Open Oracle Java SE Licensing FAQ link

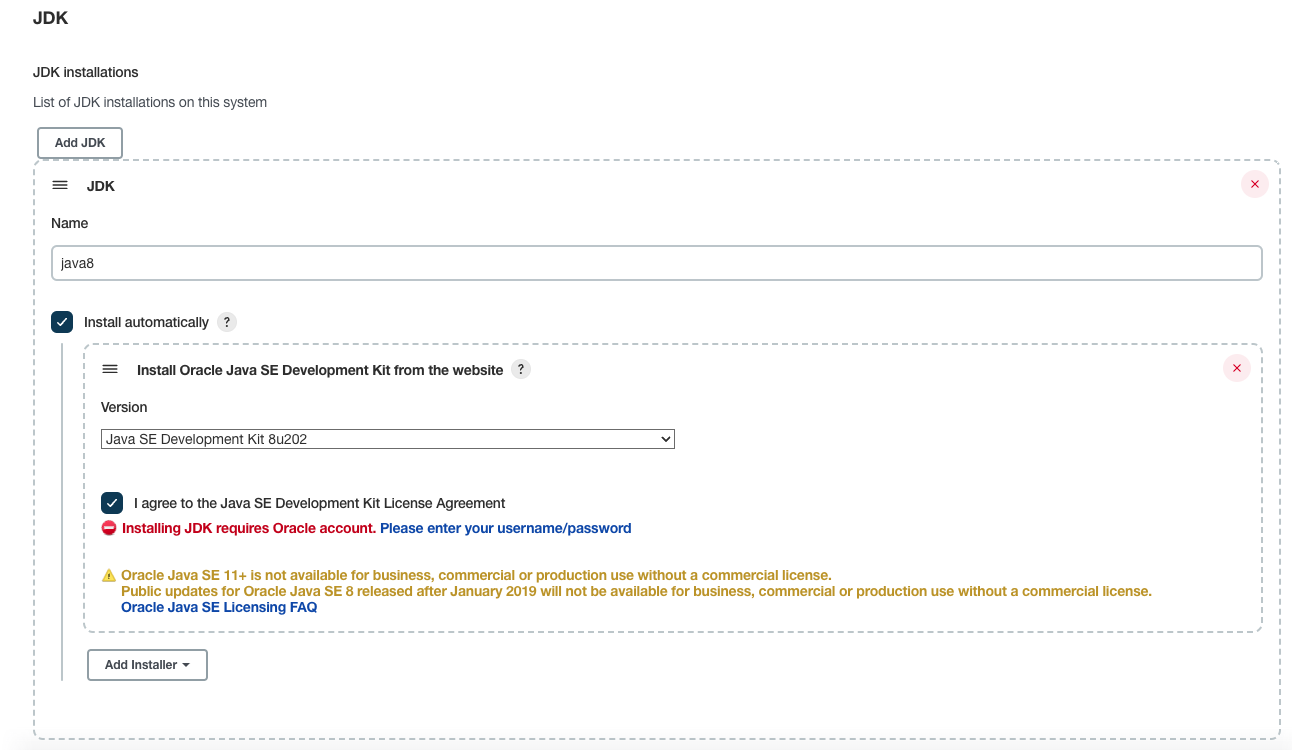pos(219,607)
